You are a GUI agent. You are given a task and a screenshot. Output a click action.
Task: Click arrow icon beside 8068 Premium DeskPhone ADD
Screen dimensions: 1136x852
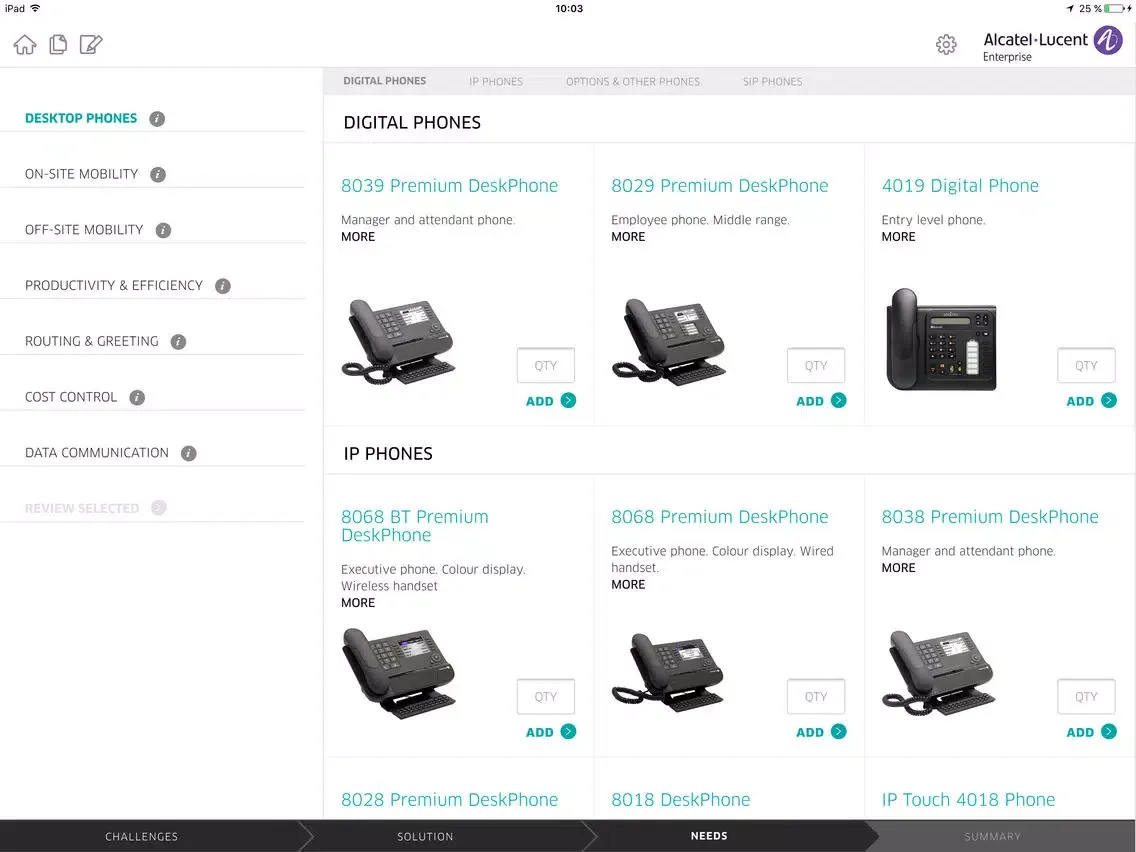[839, 732]
